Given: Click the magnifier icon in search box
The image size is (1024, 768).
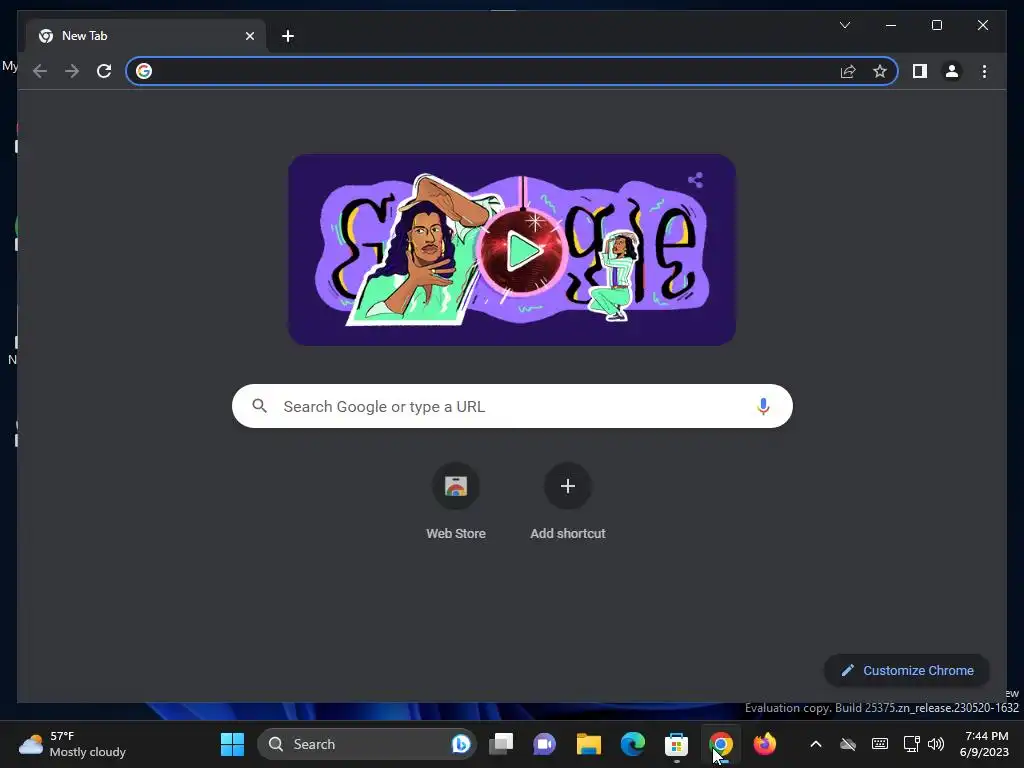Looking at the screenshot, I should pos(259,406).
